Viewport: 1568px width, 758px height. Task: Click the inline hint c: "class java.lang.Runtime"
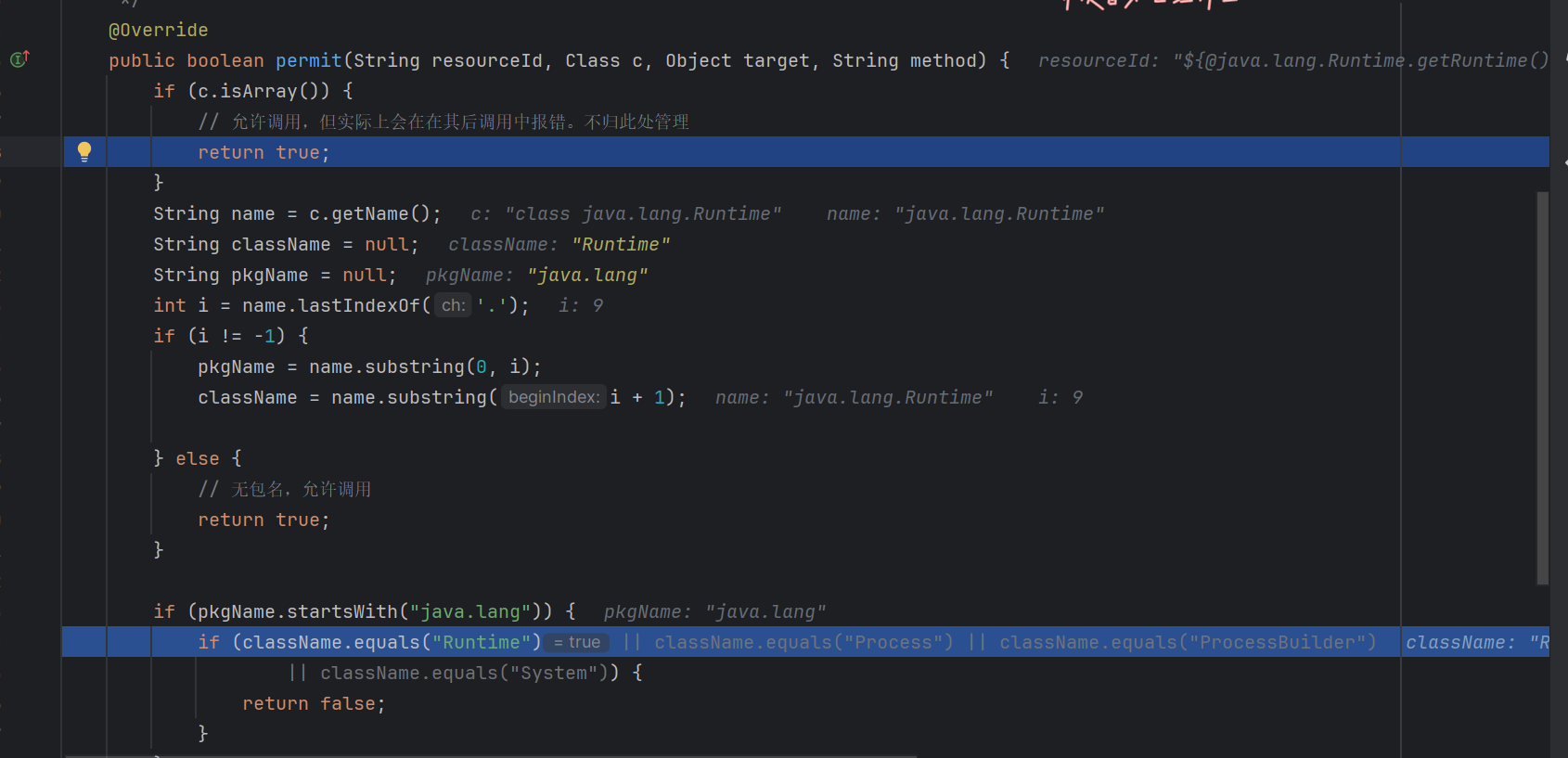(626, 213)
